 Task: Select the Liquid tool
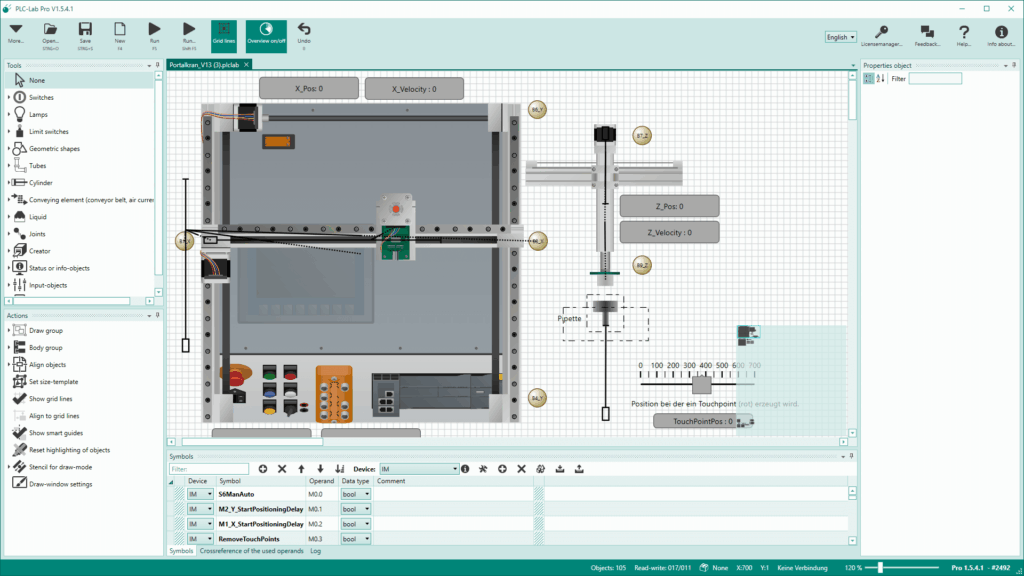tap(37, 217)
